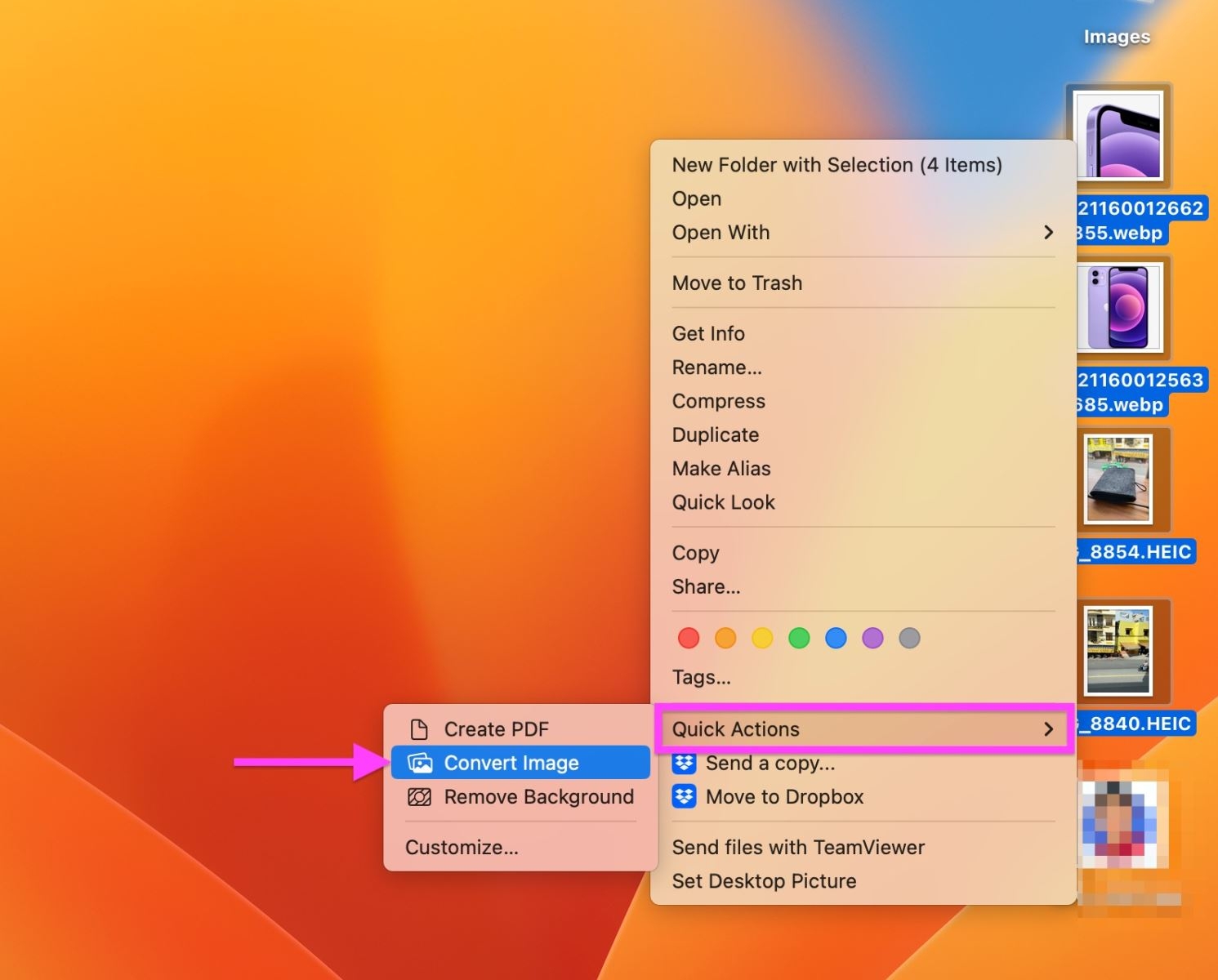Click the Remove Background icon
1218x980 pixels.
click(419, 797)
